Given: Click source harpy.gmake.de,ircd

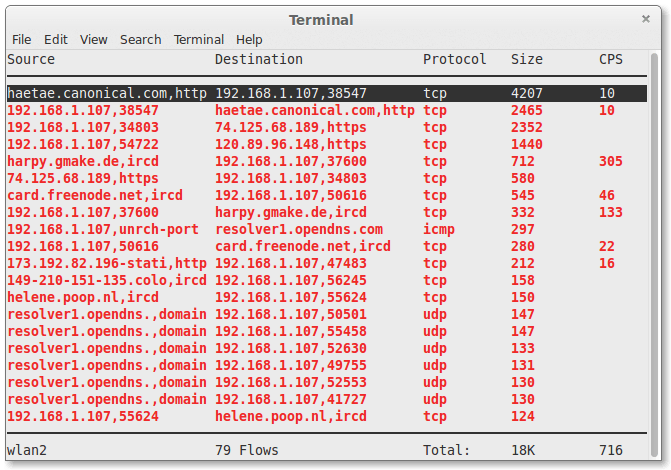Looking at the screenshot, I should (x=83, y=161).
